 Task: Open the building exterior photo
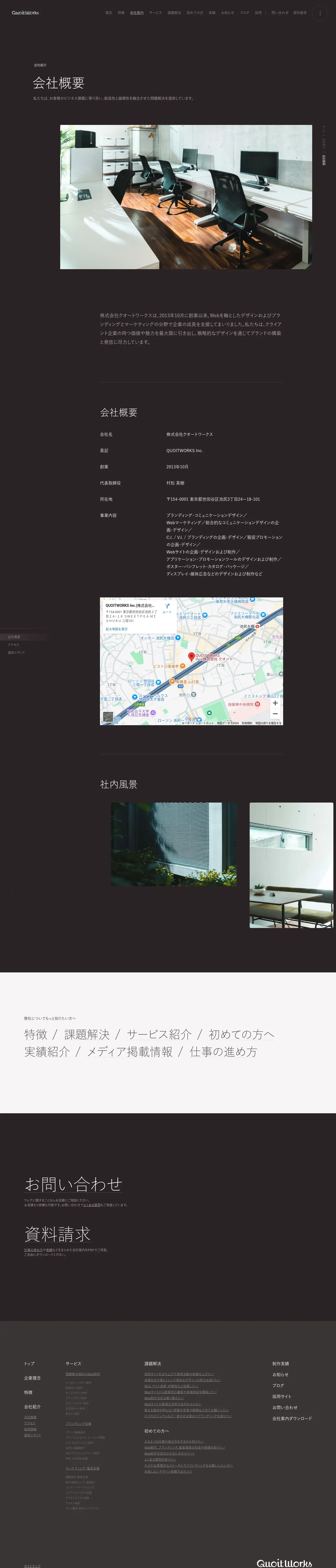click(x=174, y=844)
